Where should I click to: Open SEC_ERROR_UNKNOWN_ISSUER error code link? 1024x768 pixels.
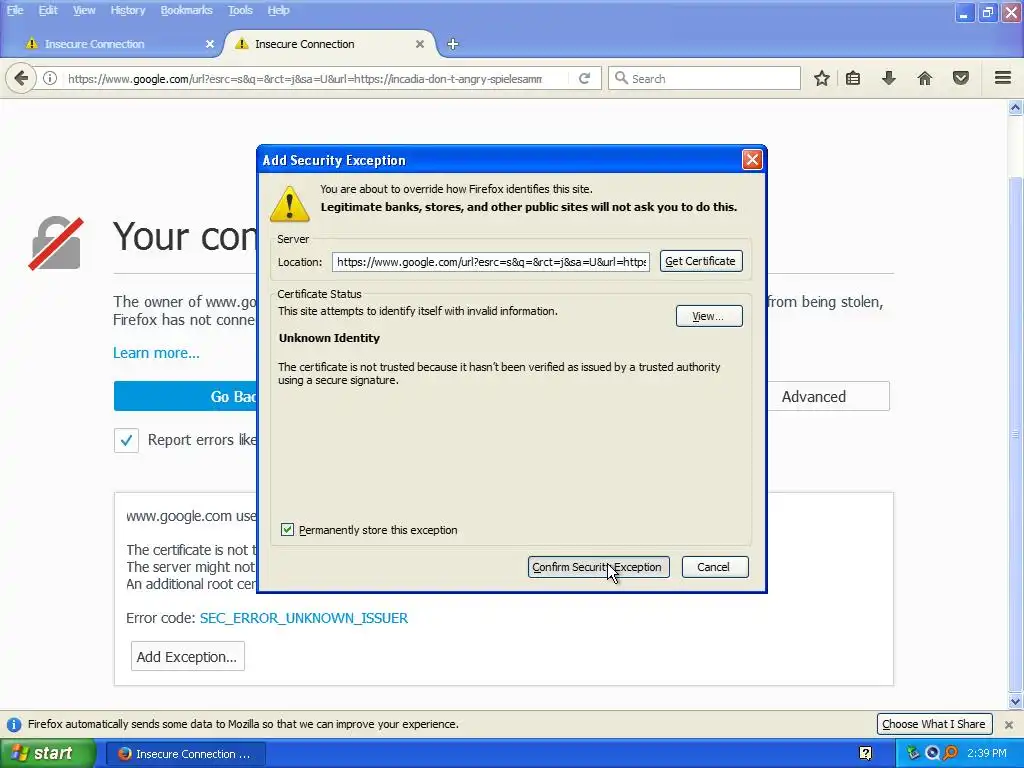304,618
